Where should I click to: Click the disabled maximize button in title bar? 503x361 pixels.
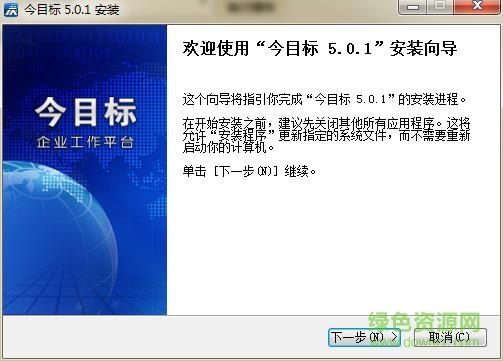pyautogui.click(x=440, y=6)
